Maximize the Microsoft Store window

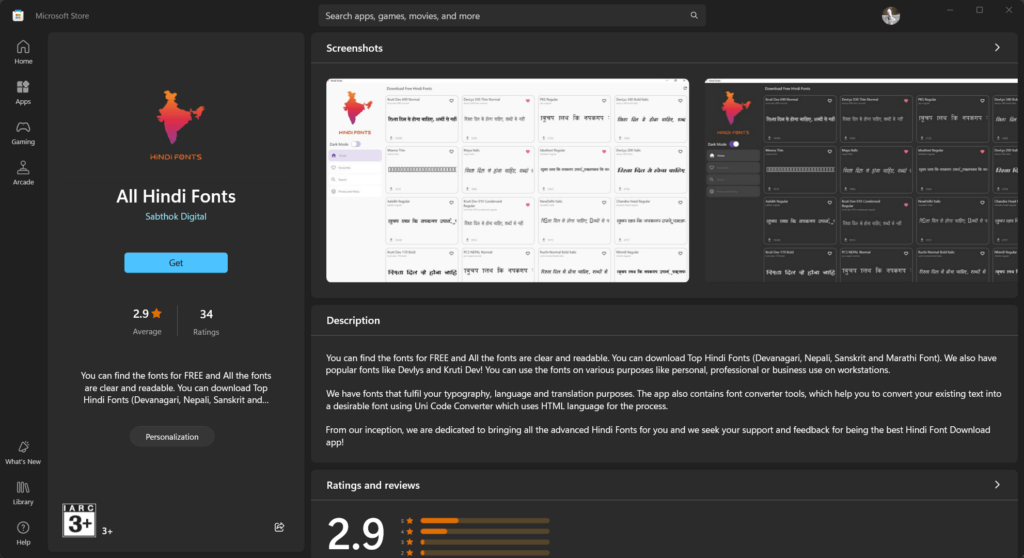(x=980, y=10)
